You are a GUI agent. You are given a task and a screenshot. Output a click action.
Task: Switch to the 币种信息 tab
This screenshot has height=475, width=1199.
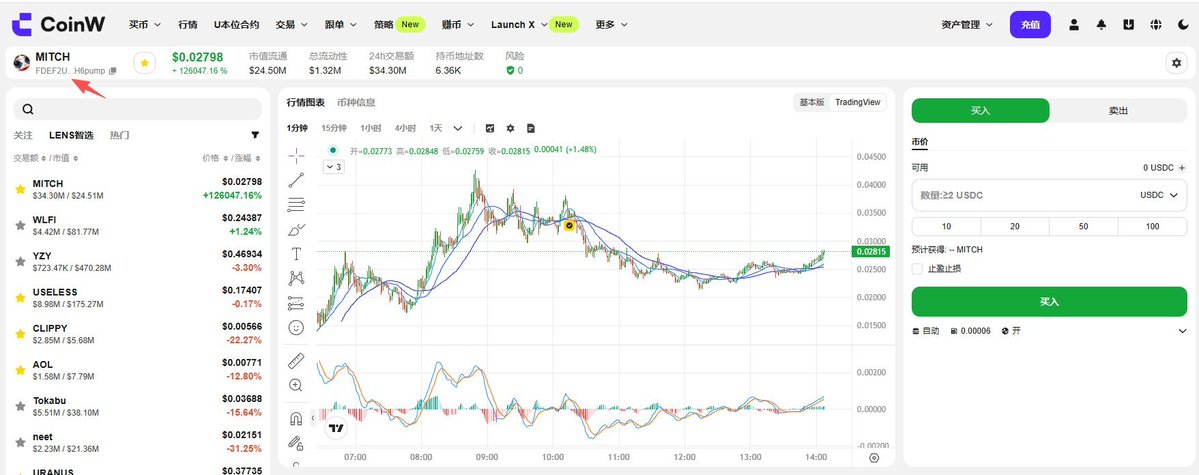point(356,102)
